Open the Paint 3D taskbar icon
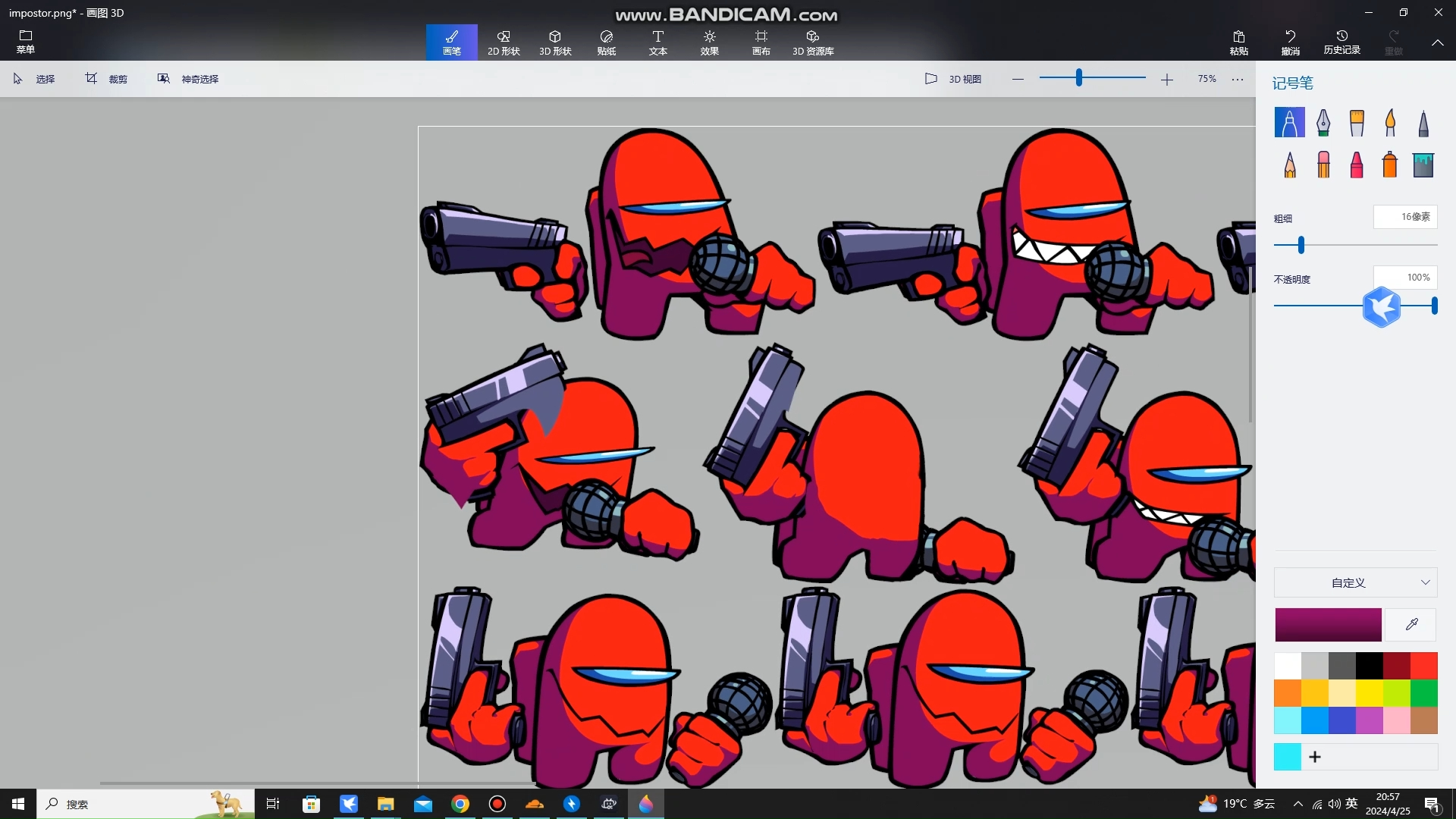 (646, 804)
